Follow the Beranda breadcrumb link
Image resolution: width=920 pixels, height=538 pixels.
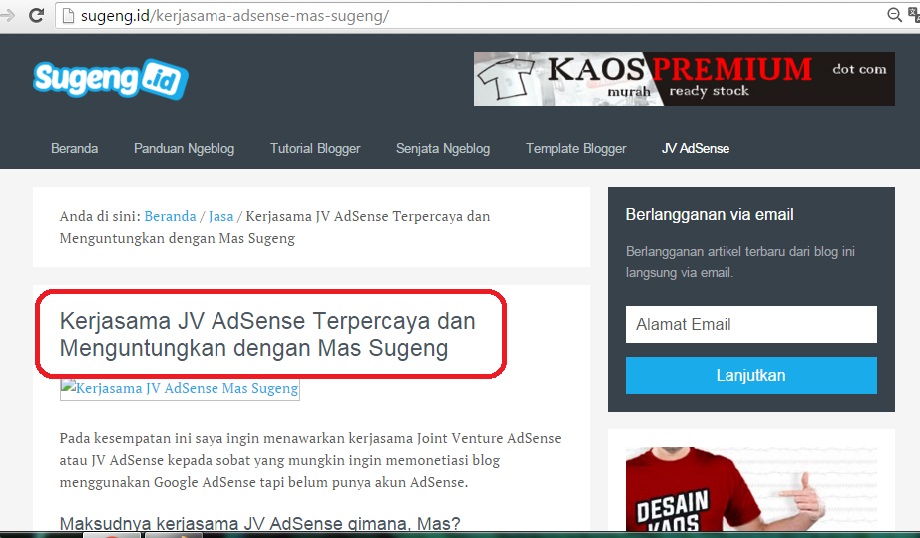tap(170, 216)
